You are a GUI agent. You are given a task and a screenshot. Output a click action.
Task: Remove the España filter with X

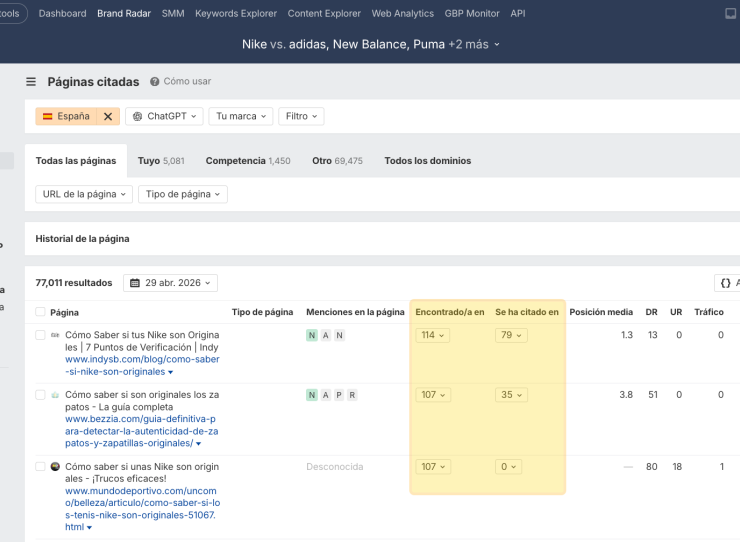coord(108,116)
